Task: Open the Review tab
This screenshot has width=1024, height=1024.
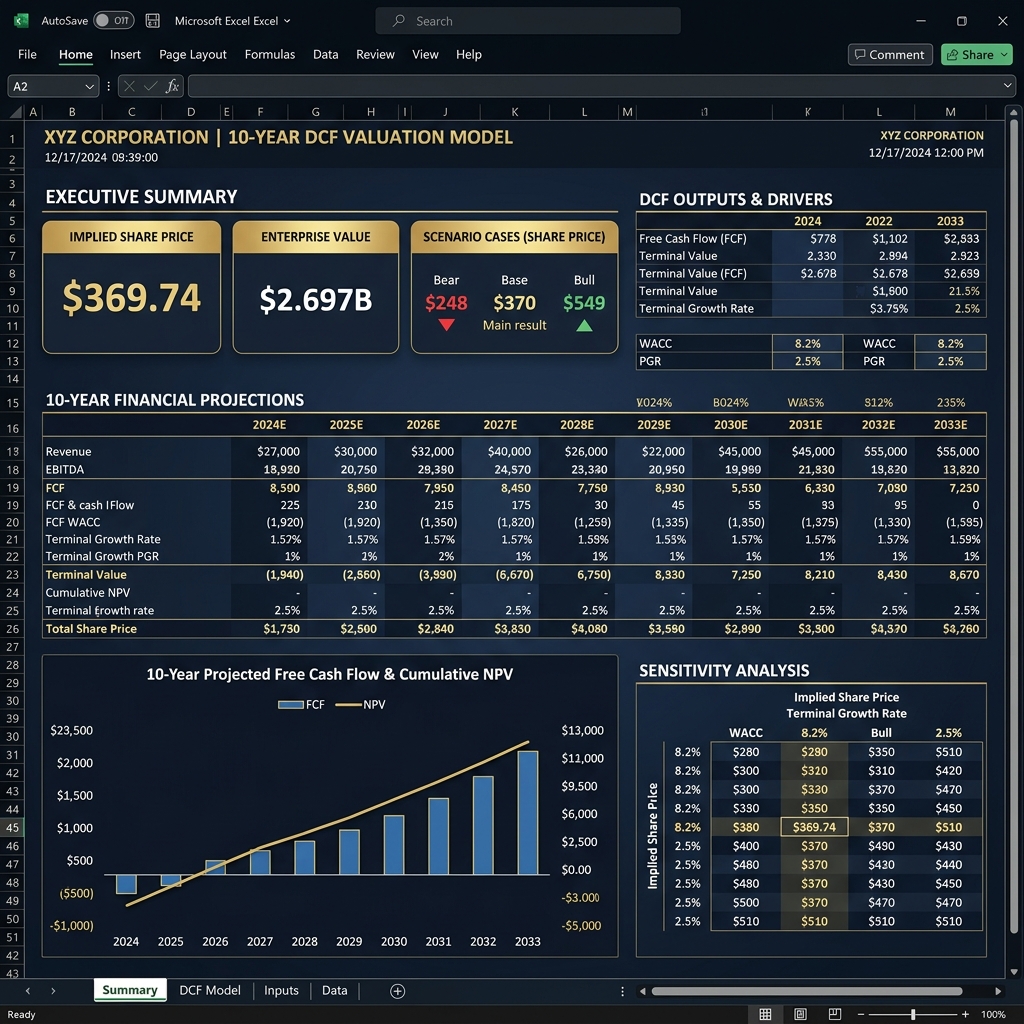Action: coord(375,54)
